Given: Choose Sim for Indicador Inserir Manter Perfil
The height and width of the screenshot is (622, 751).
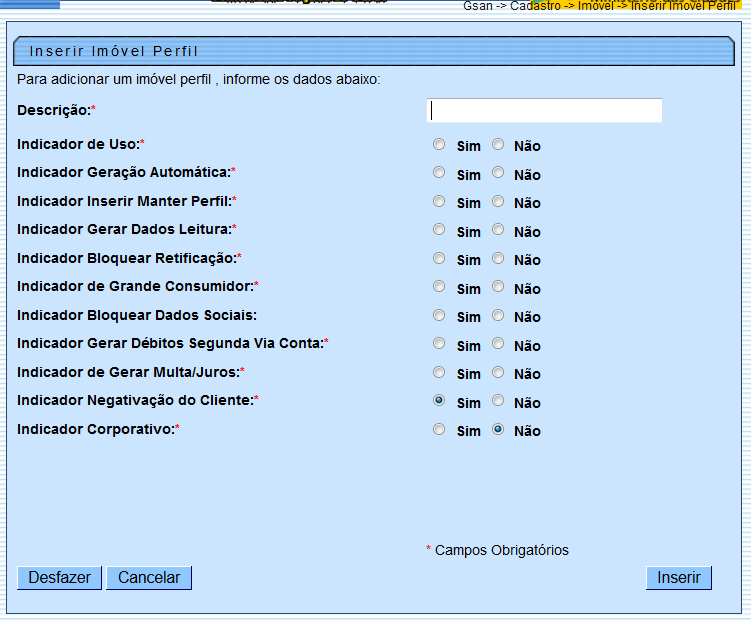Looking at the screenshot, I should point(439,201).
